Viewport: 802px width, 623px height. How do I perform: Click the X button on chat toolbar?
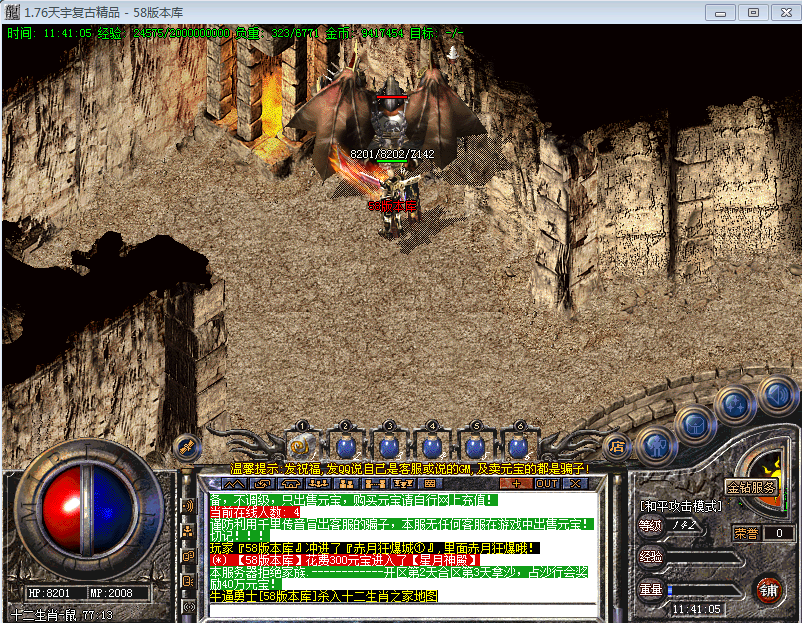[575, 483]
